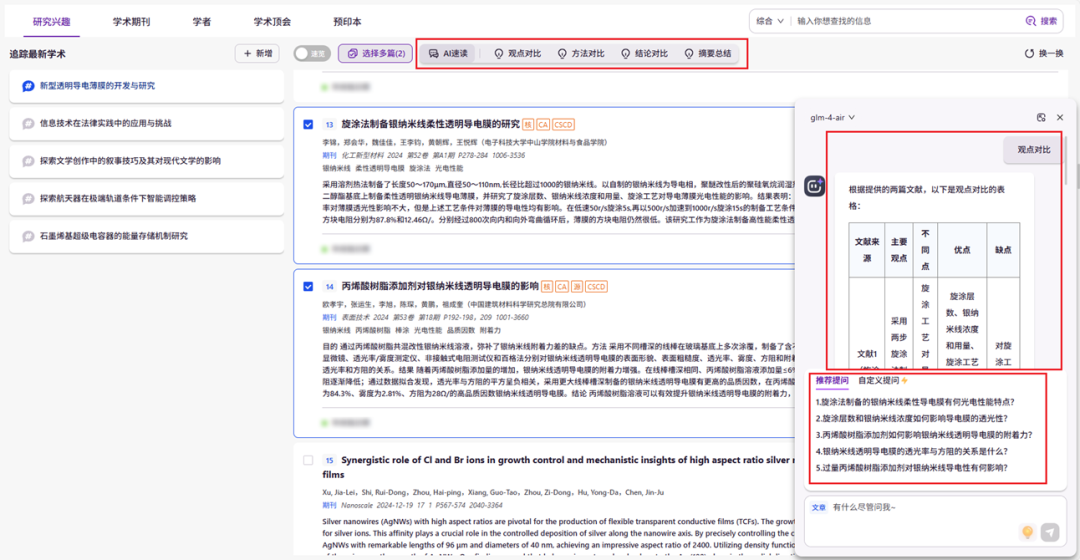1080x560 pixels.
Task: Open the 方法对比 comparison tool
Action: (581, 54)
